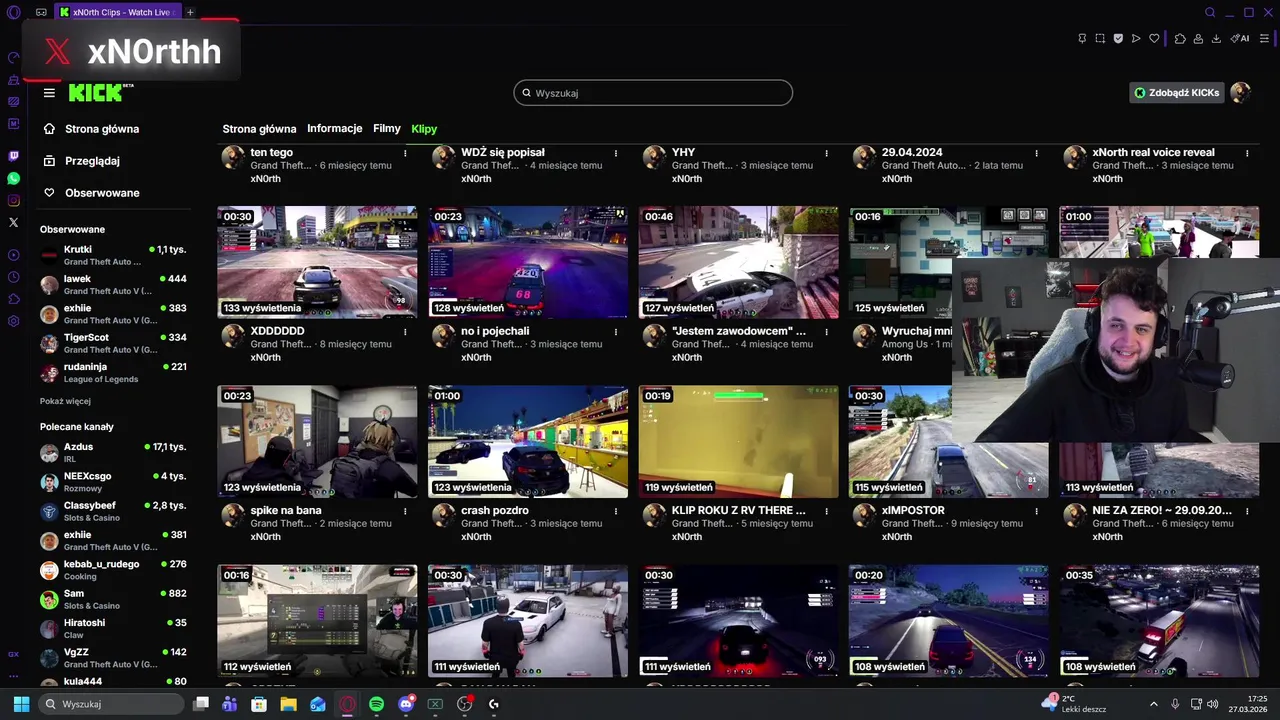Open the browser extensions toolbar icon
This screenshot has width=1280, height=720.
click(1180, 39)
